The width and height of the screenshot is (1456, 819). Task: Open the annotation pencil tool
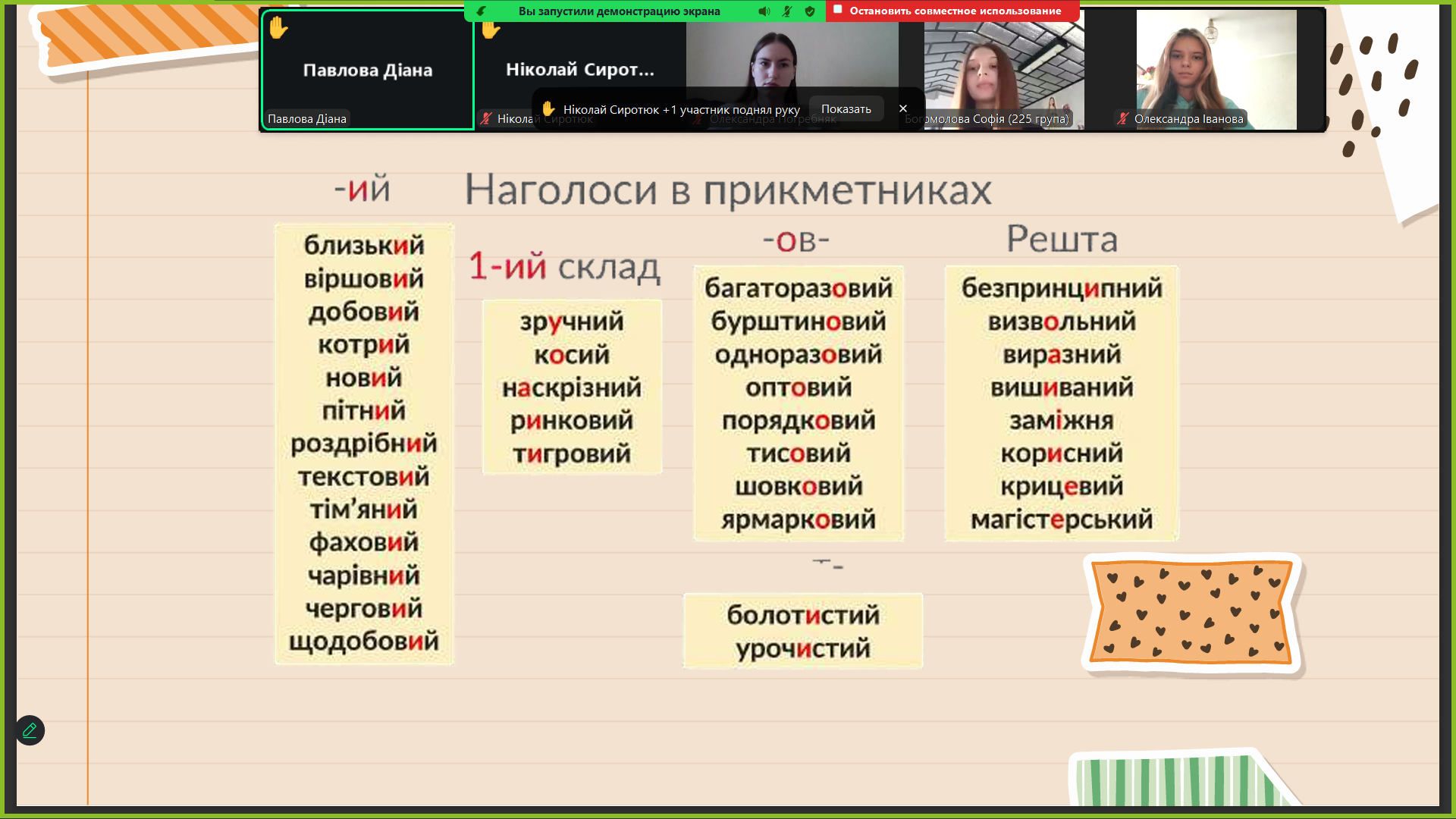tap(30, 730)
